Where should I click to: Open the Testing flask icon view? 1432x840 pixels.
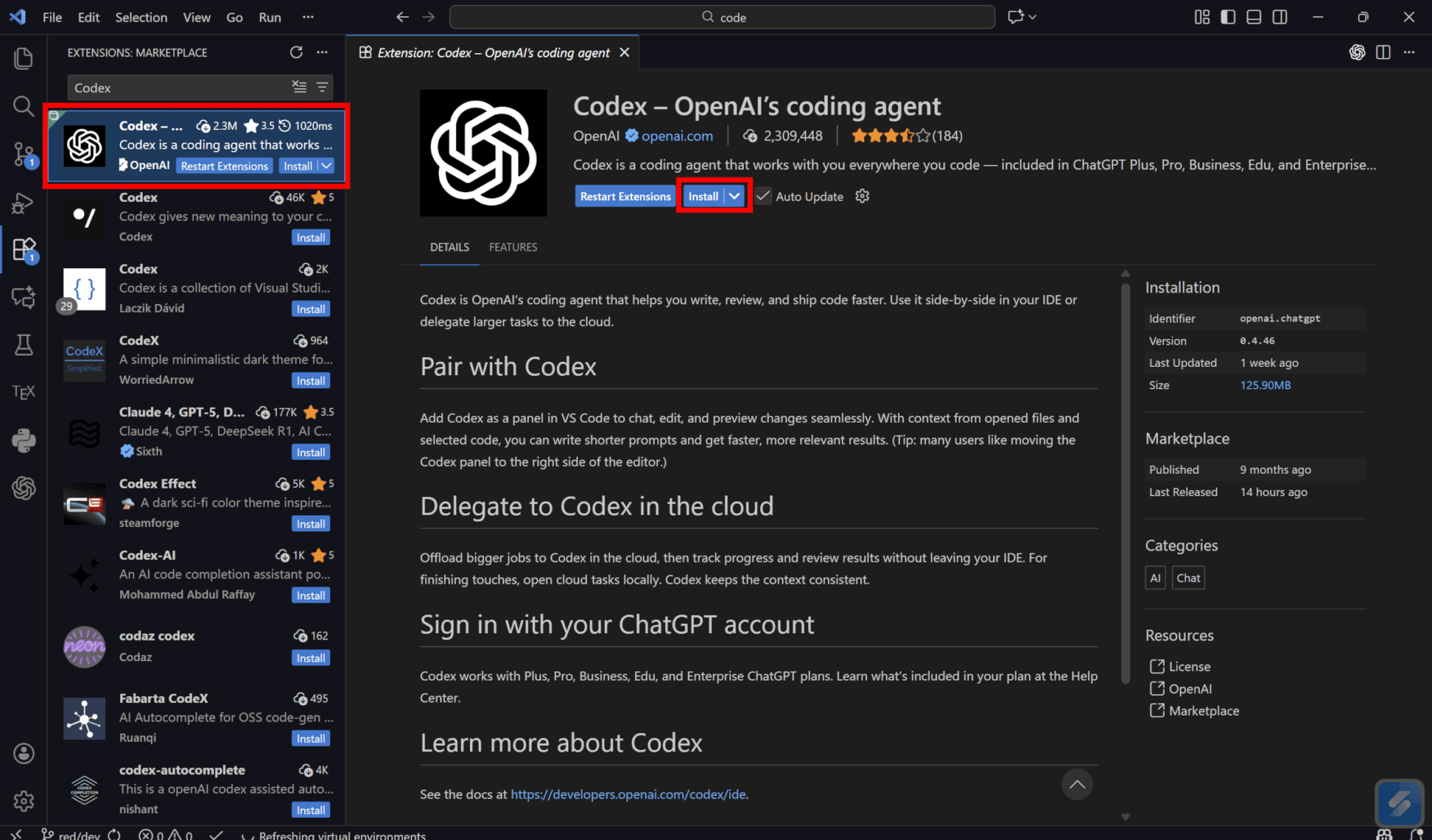click(23, 345)
